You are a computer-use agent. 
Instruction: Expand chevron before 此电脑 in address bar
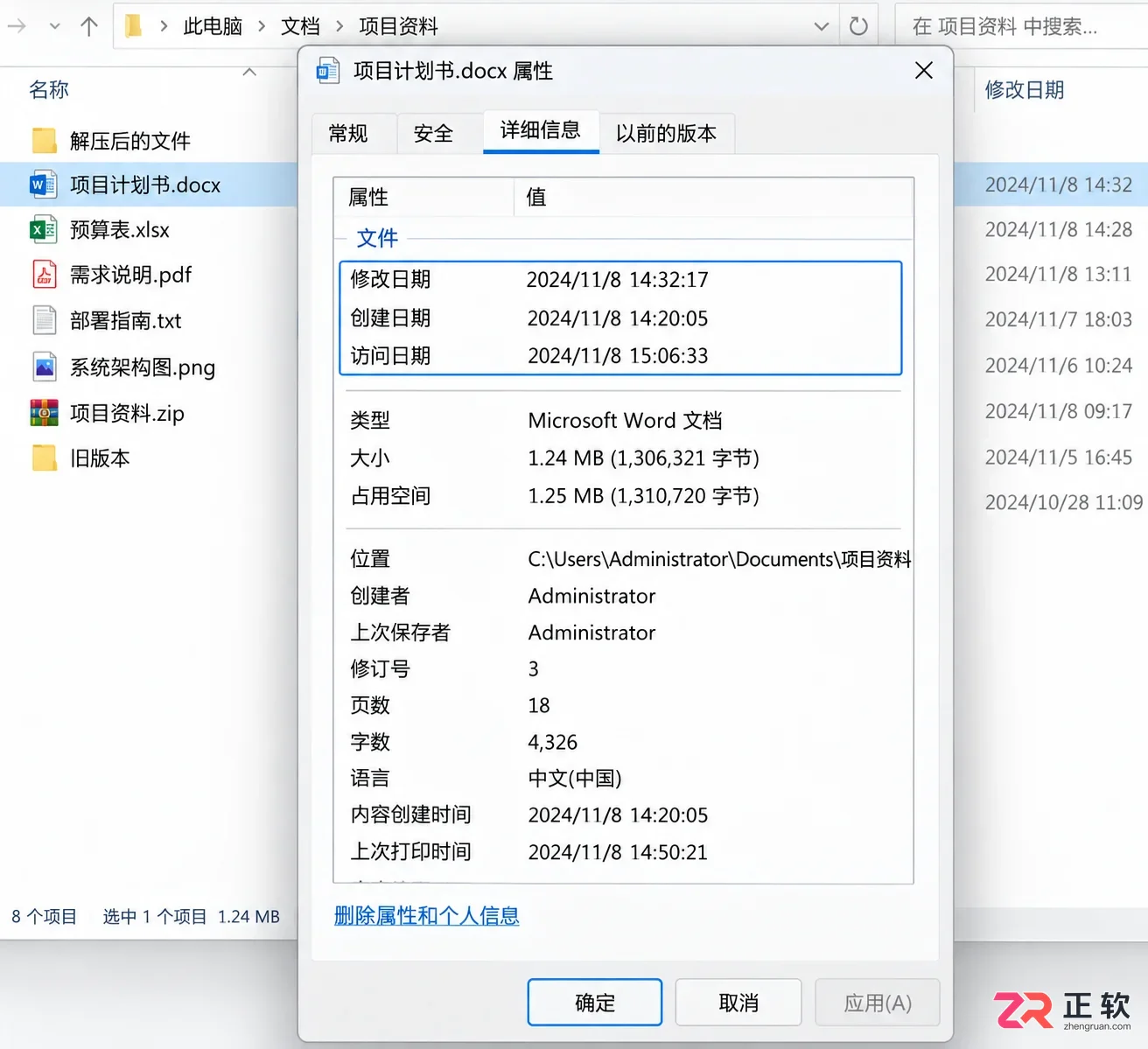point(164,26)
